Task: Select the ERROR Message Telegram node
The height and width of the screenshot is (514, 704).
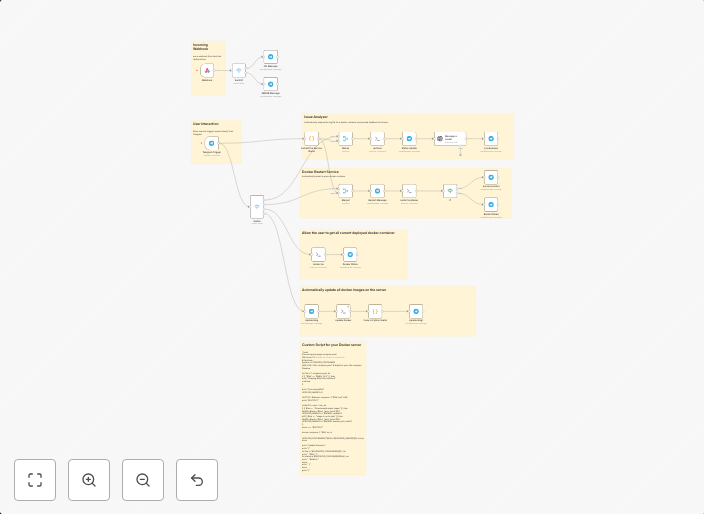Action: (270, 84)
